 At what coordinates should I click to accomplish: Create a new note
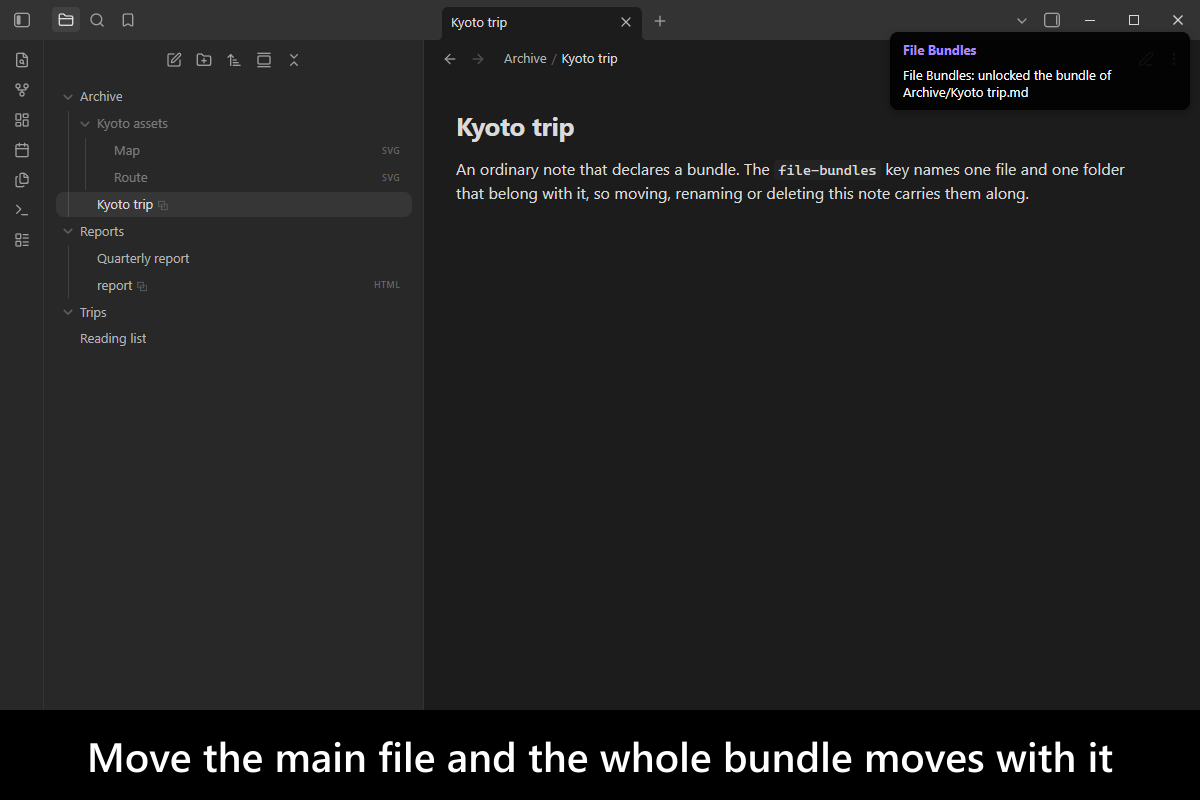[x=174, y=60]
